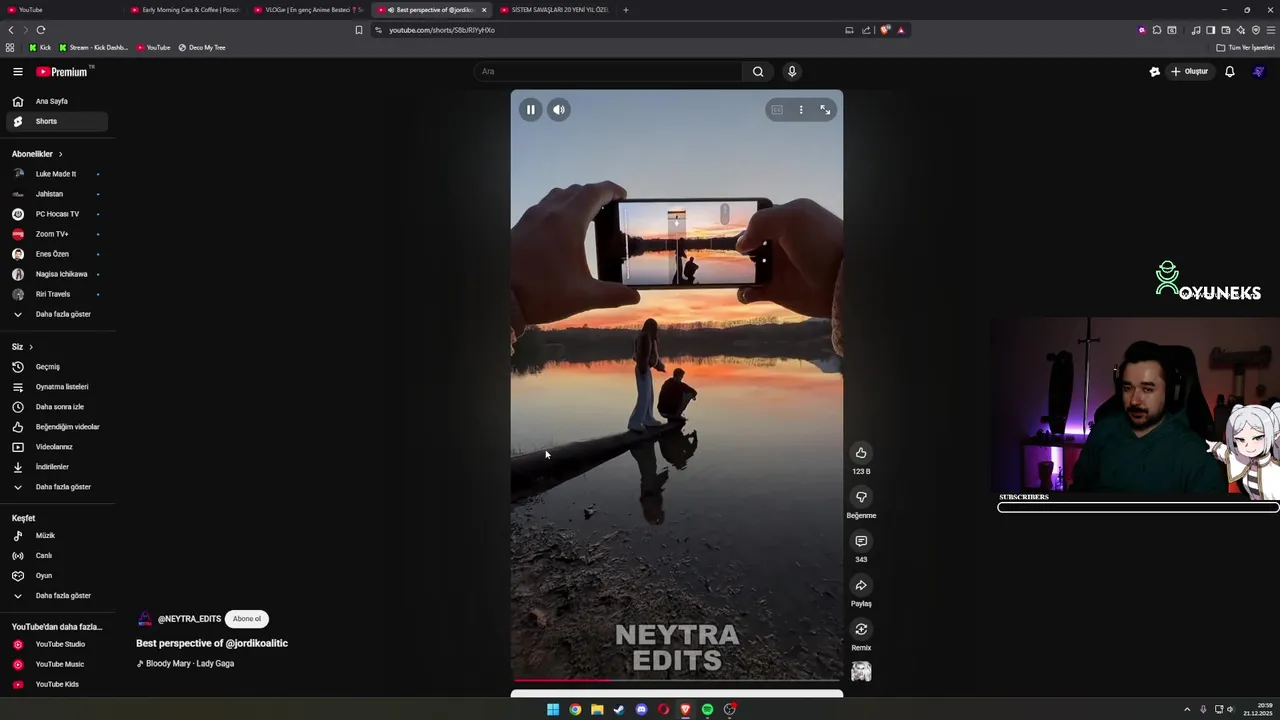Open YouTube Music

coord(57,665)
